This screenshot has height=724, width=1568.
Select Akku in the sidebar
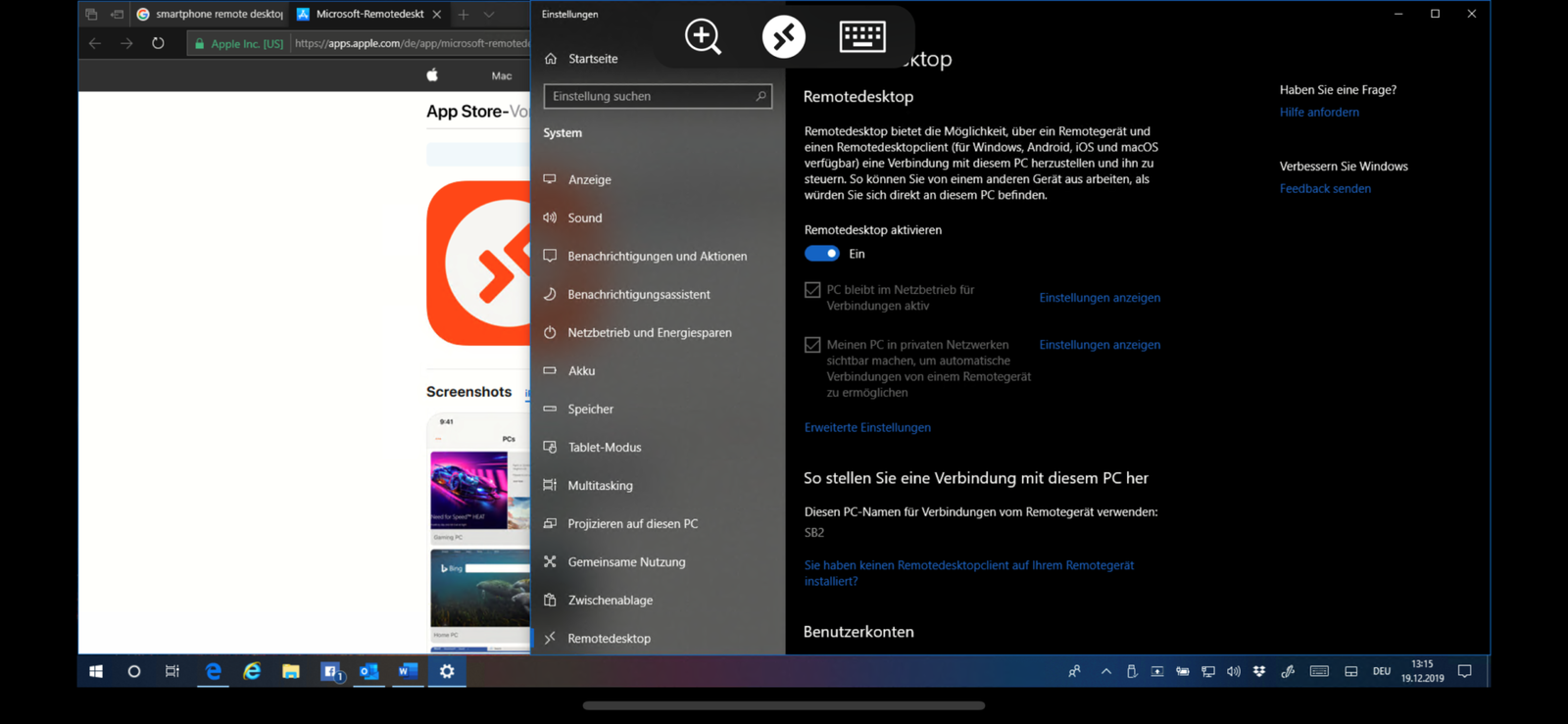pyautogui.click(x=581, y=370)
